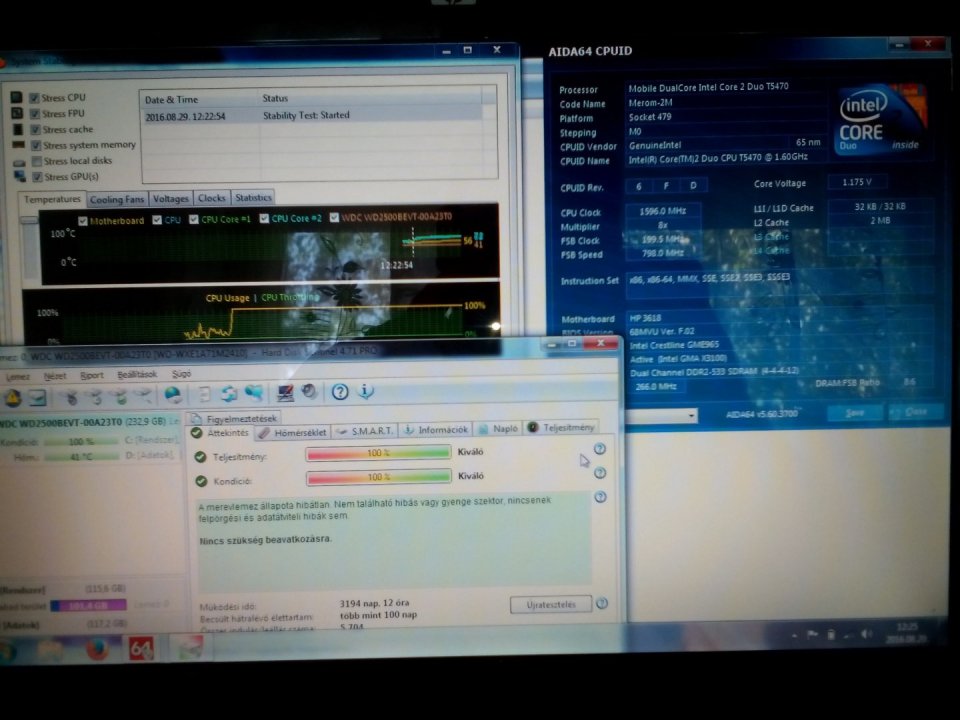The width and height of the screenshot is (960, 720).
Task: Click the grey round disk toolbar icon
Action: (310, 391)
